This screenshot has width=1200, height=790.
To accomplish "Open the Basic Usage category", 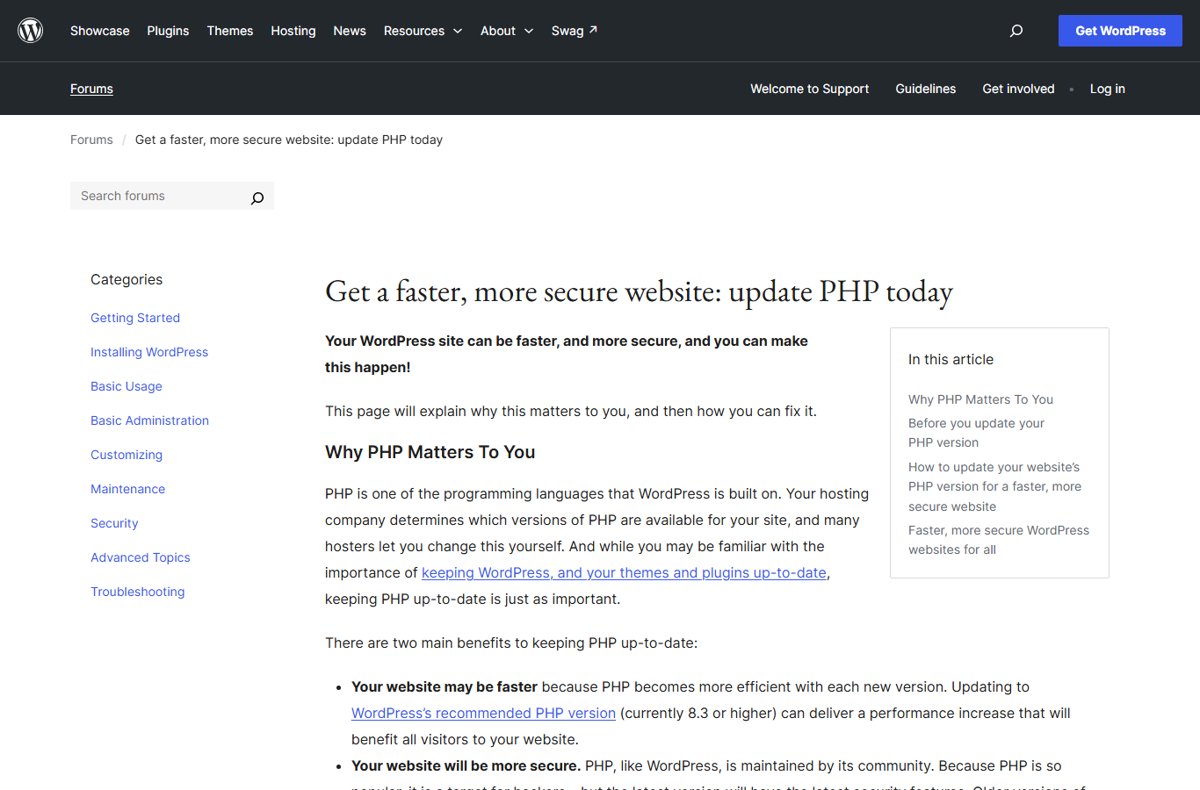I will [126, 386].
